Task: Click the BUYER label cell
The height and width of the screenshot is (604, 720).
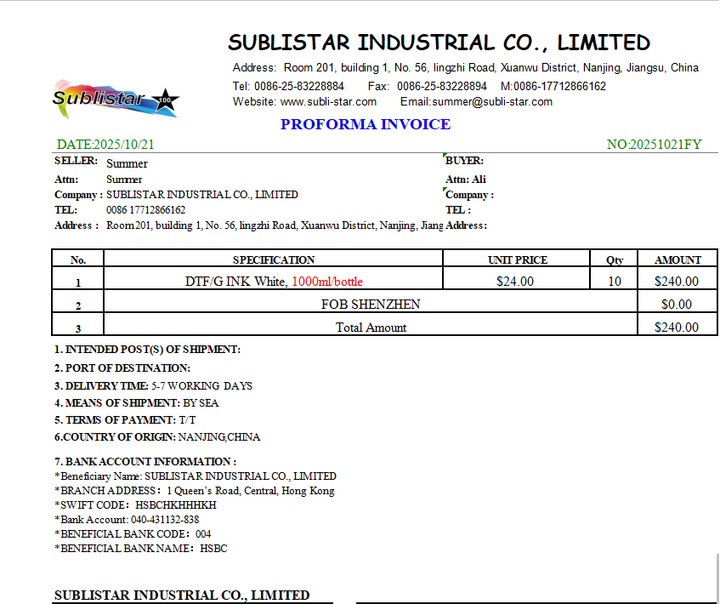Action: pos(465,161)
